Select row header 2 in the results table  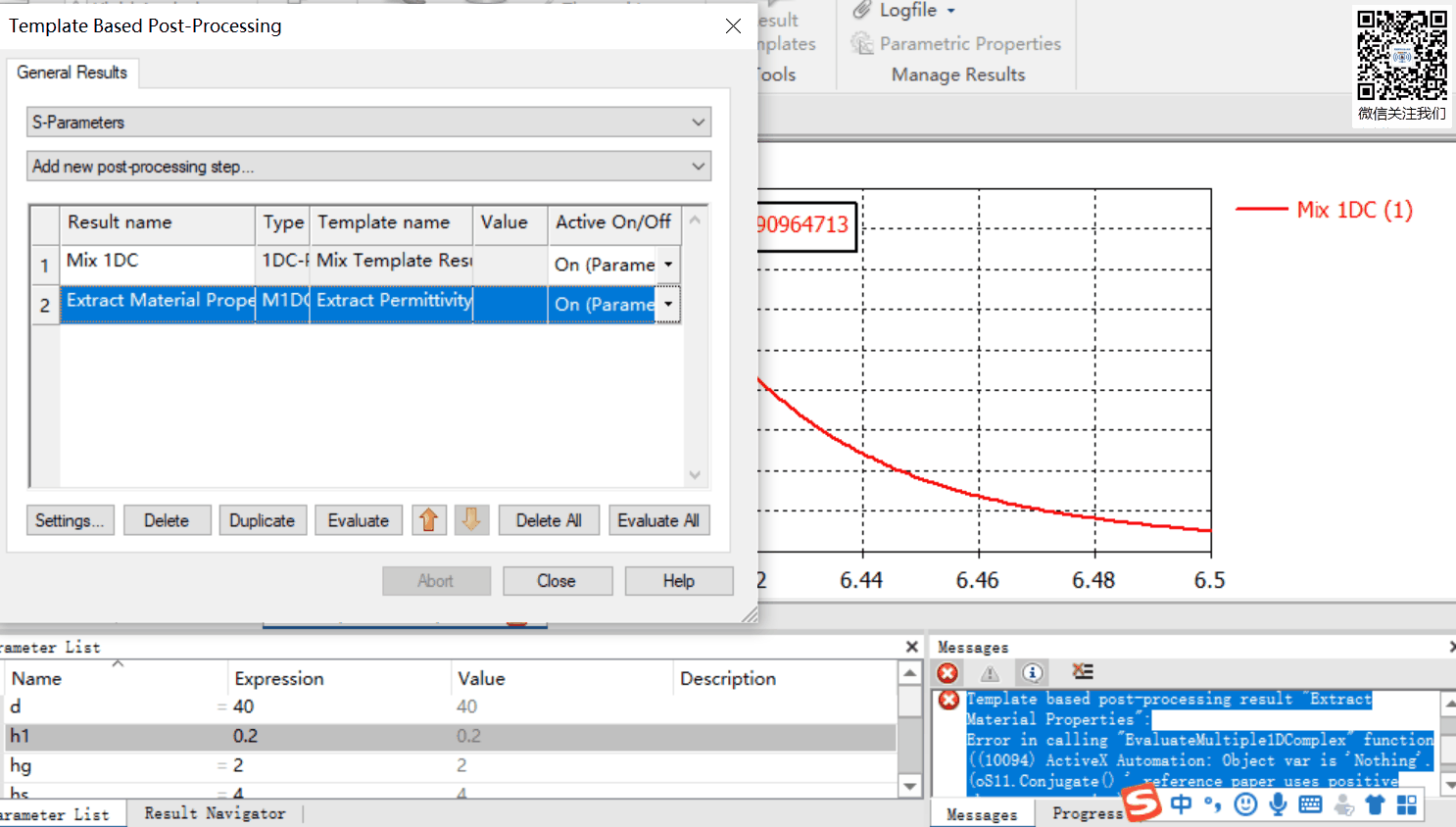(x=45, y=305)
